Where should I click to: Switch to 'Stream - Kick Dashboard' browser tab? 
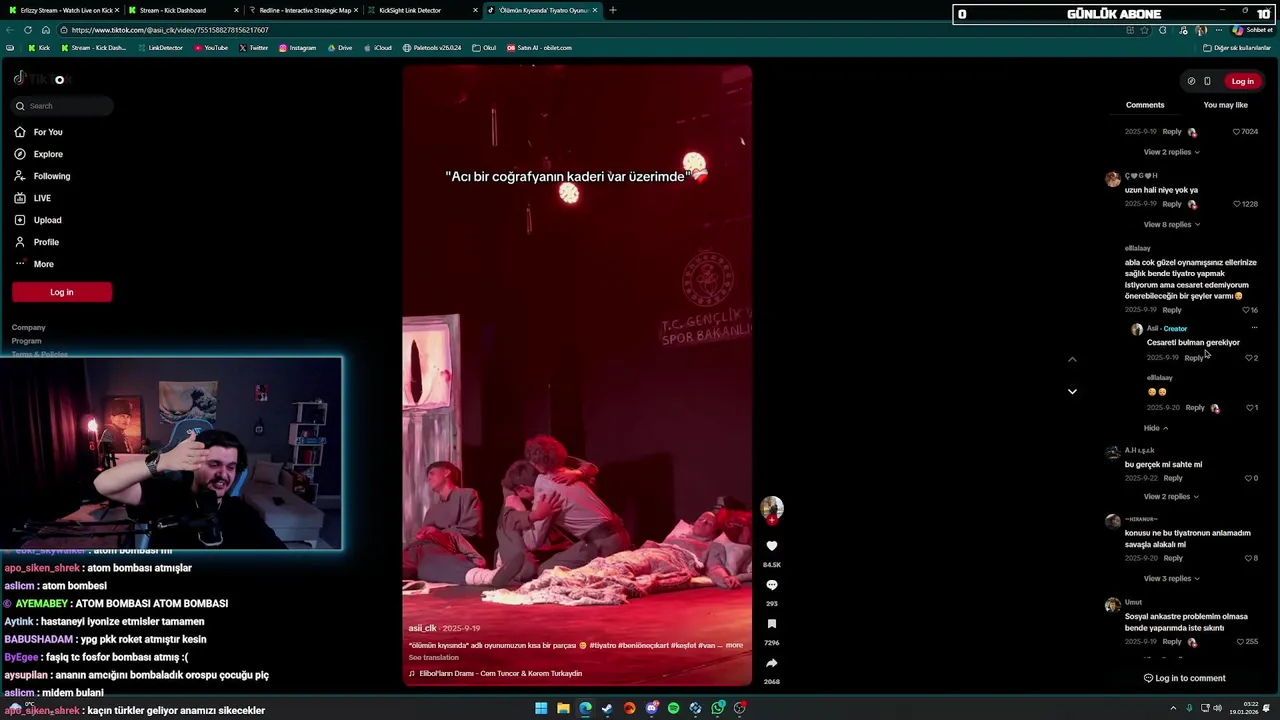183,10
